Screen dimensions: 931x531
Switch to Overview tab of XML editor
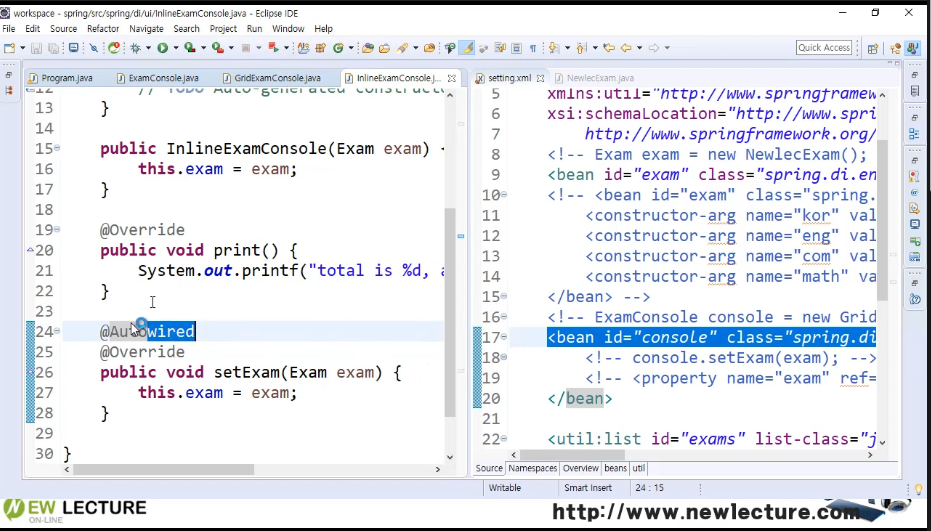click(x=580, y=468)
